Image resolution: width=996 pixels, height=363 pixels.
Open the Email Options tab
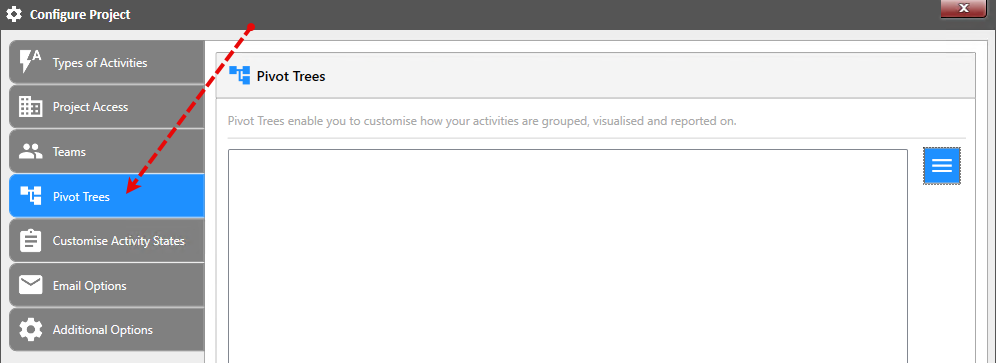106,285
